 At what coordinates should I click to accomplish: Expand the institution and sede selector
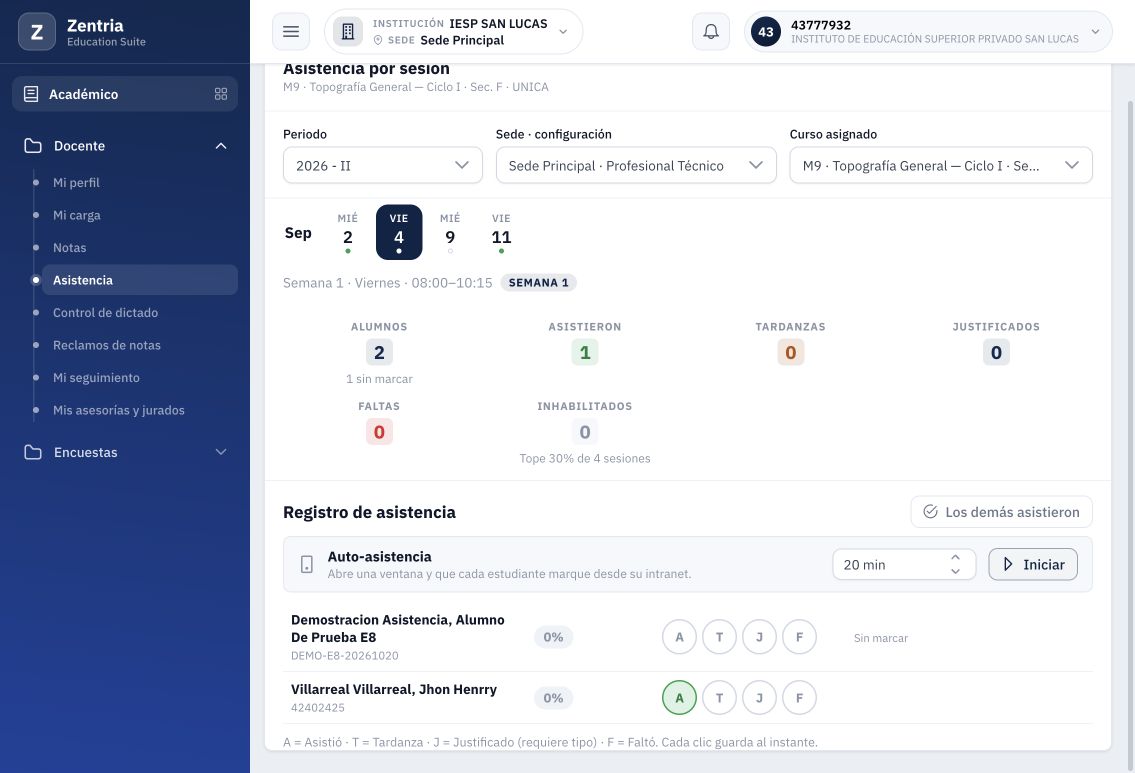coord(454,32)
